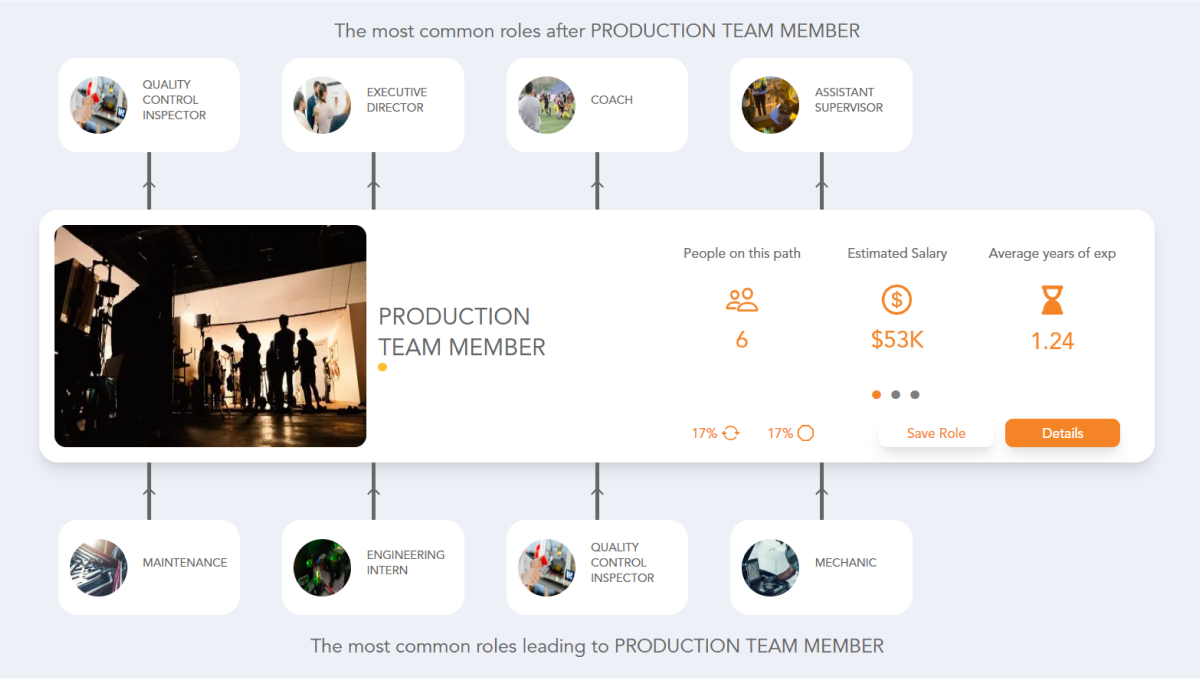
Task: Click the People on this path icon
Action: pyautogui.click(x=741, y=299)
